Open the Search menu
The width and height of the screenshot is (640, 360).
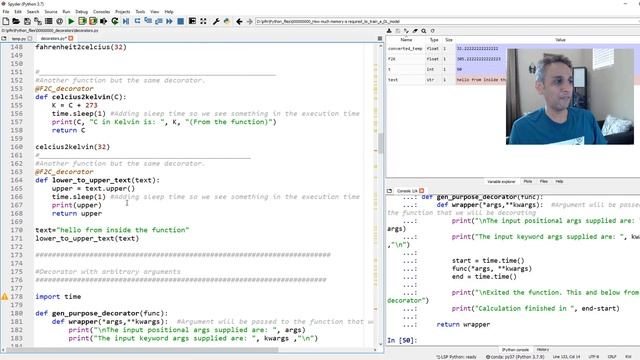[33, 12]
